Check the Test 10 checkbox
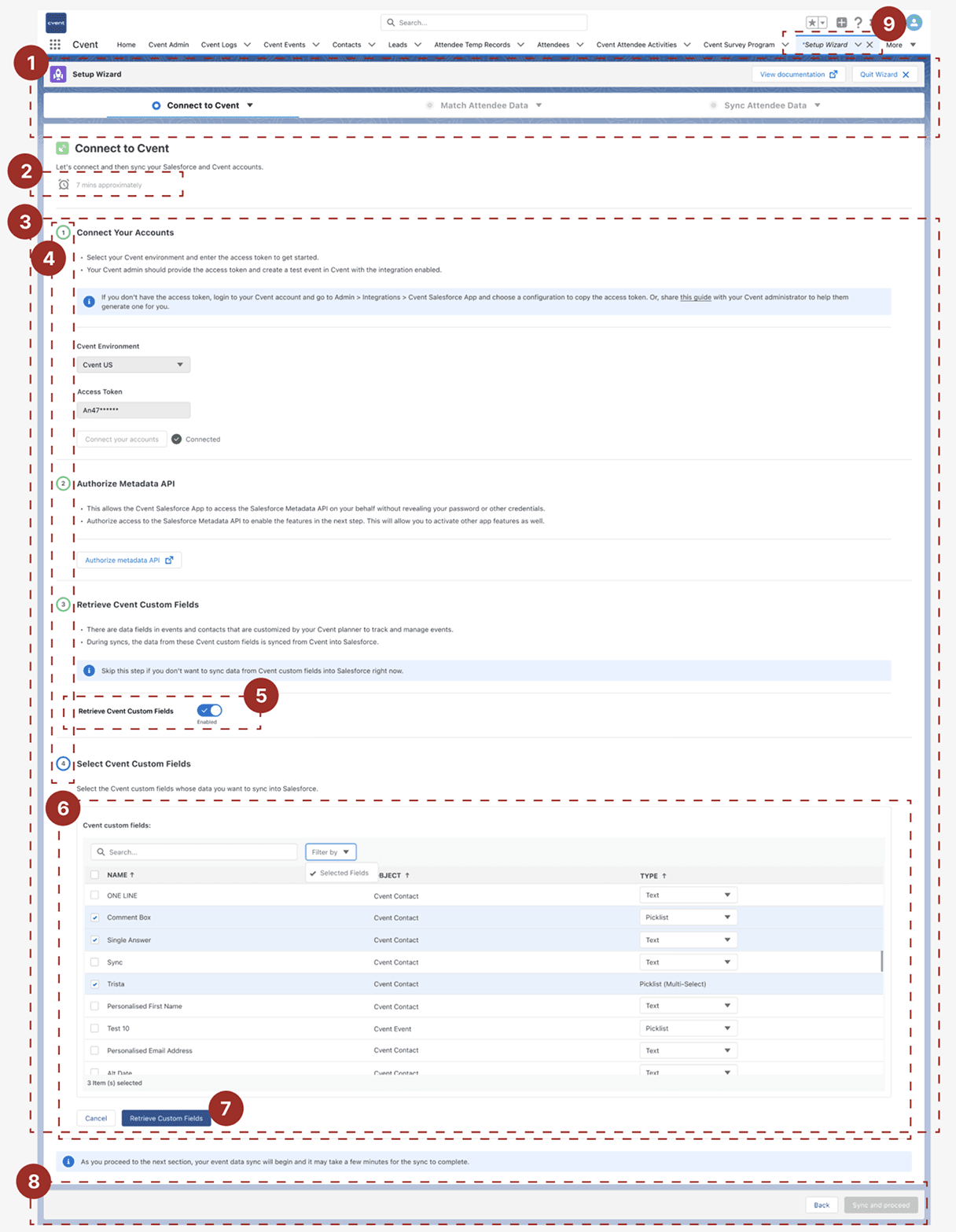Screen dimensions: 956x1232 [x=94, y=1028]
